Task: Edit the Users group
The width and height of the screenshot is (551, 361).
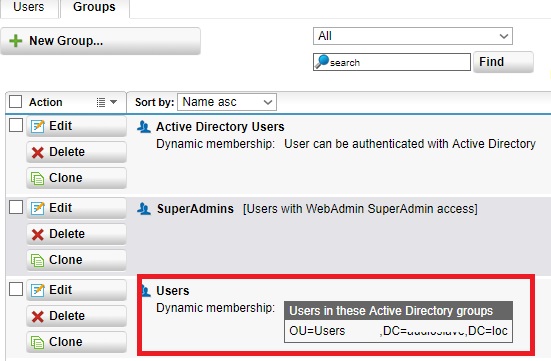Action: point(76,290)
